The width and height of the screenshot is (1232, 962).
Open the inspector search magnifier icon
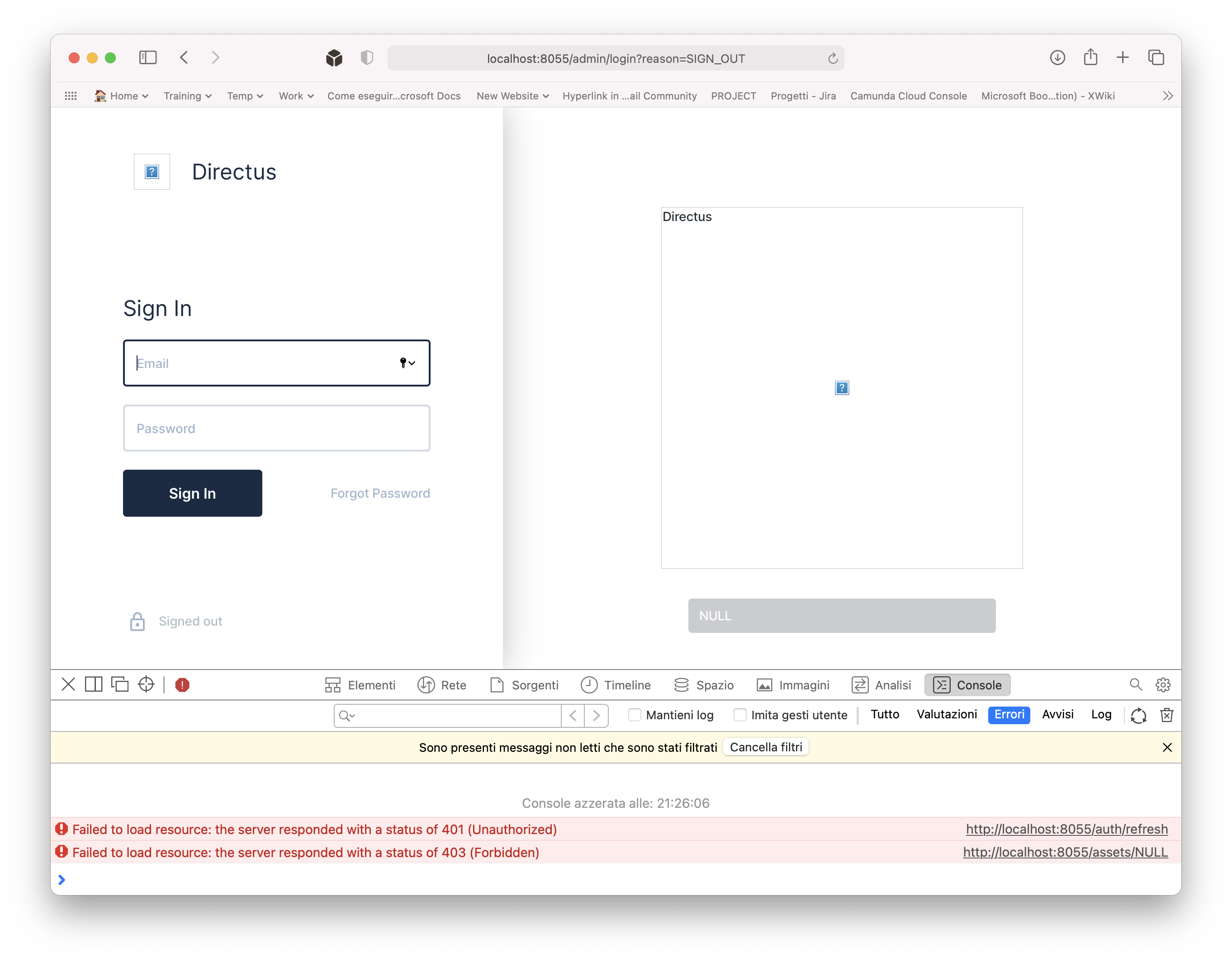pos(1136,684)
